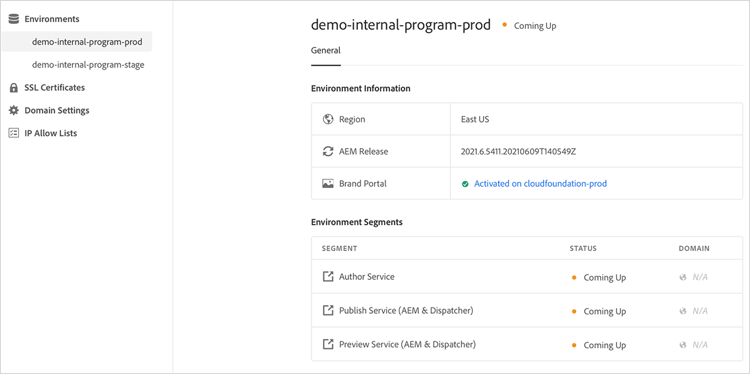This screenshot has height=374, width=750.
Task: Click the demo-internal-program-prod page title
Action: click(x=401, y=25)
